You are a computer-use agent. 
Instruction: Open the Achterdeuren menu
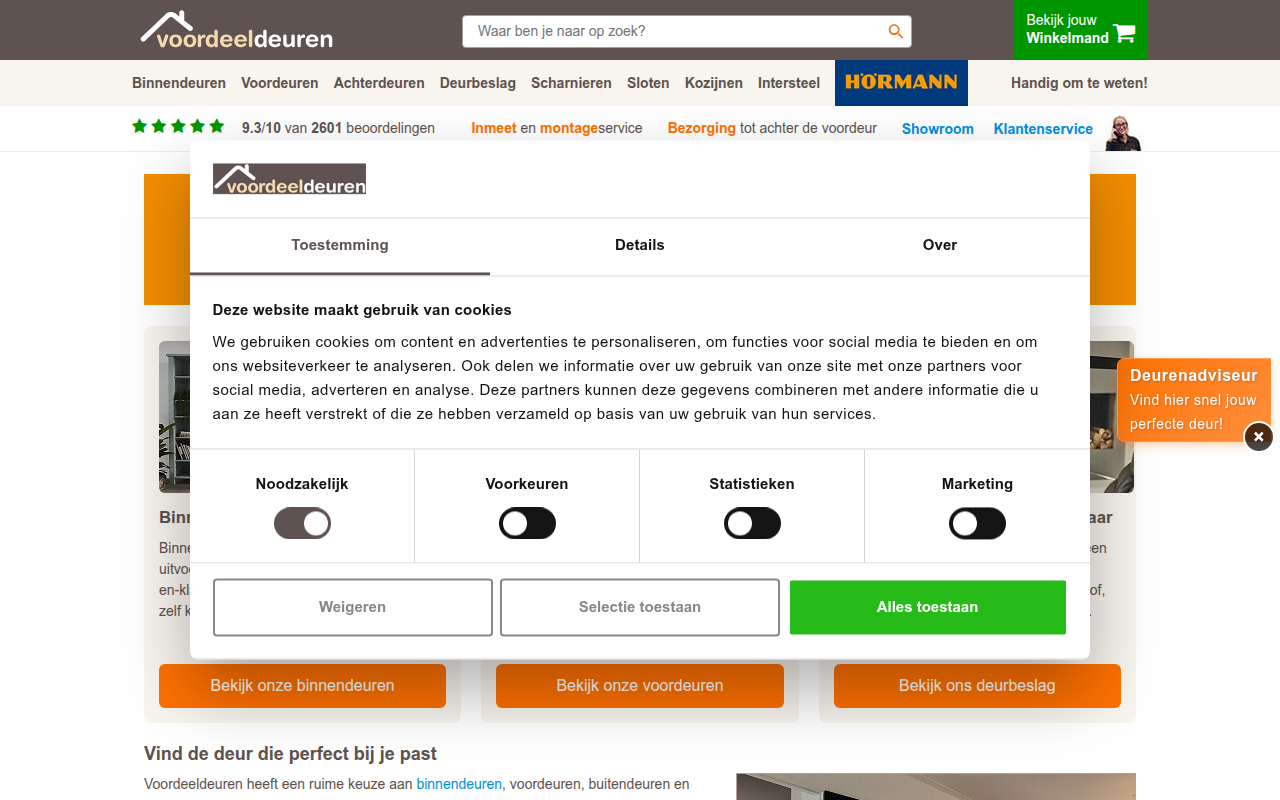tap(379, 83)
